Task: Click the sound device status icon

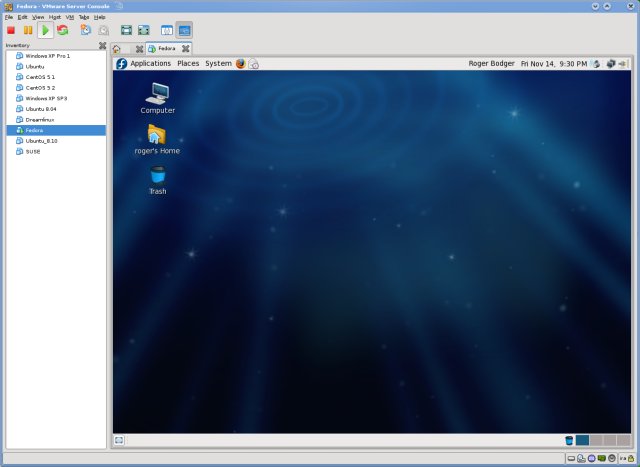Action: 611,459
